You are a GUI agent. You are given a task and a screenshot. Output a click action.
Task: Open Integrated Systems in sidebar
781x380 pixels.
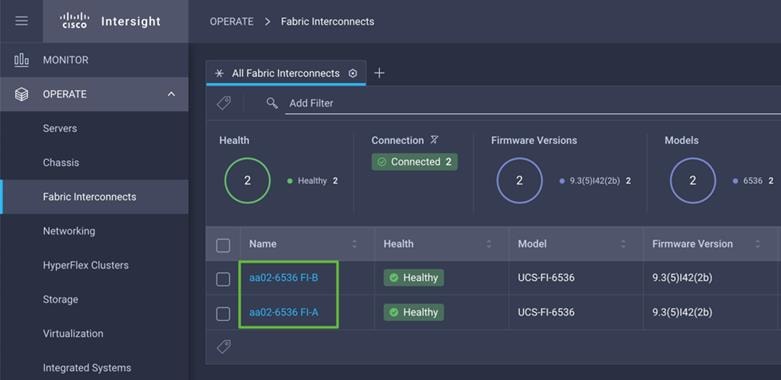[87, 368]
